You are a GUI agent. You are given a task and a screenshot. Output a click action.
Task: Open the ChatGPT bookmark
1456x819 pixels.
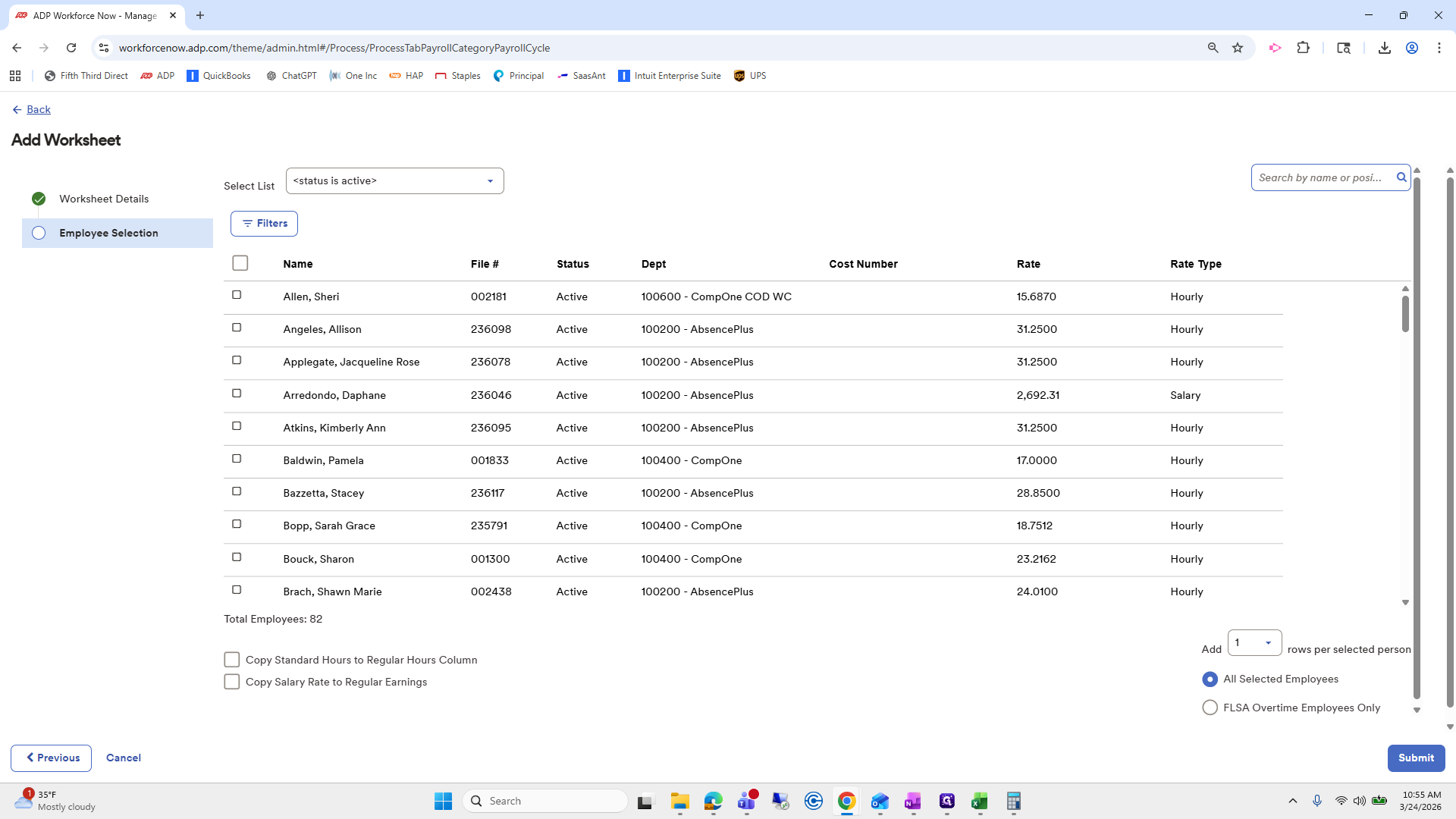(x=291, y=76)
